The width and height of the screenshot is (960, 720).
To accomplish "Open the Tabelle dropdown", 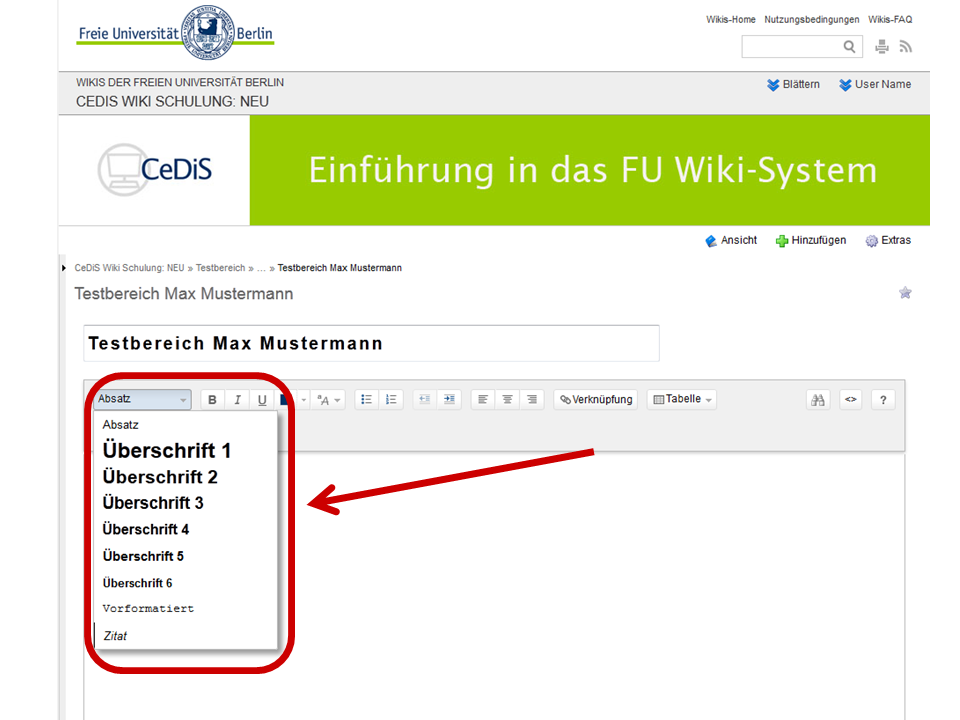I will pyautogui.click(x=682, y=399).
